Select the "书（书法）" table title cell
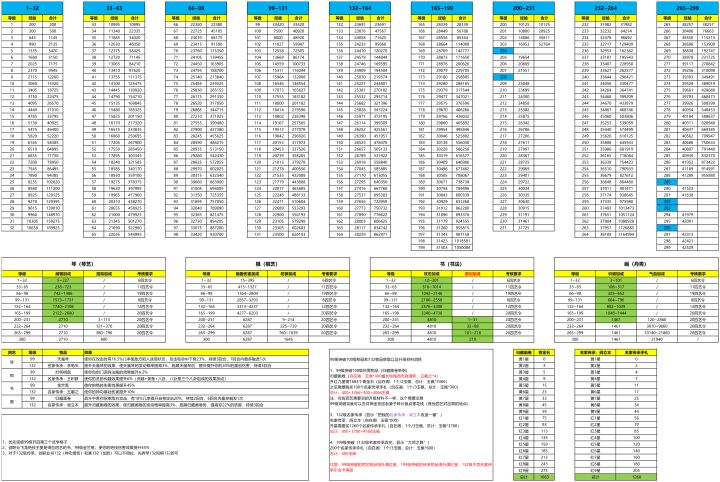 pos(452,264)
